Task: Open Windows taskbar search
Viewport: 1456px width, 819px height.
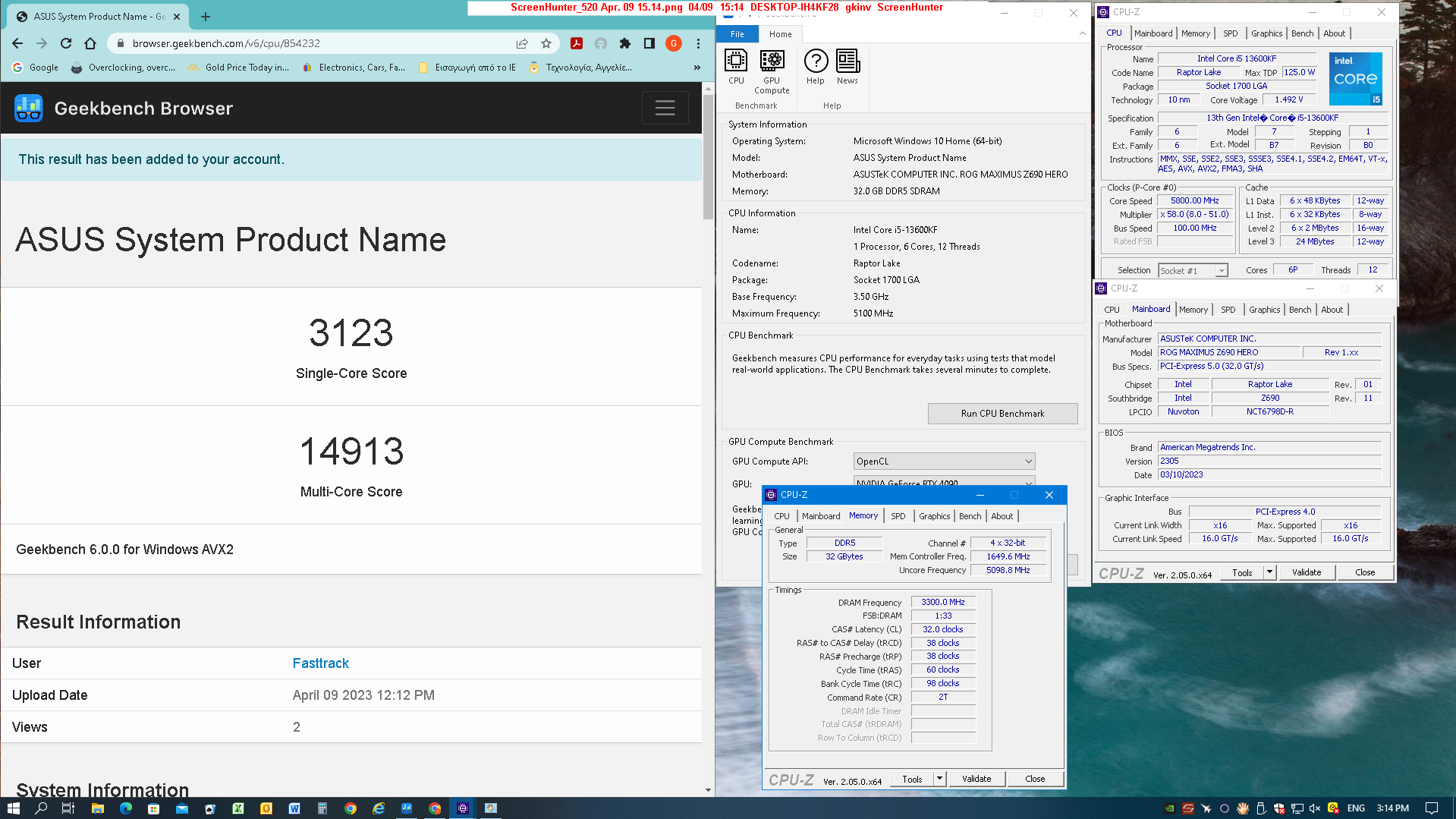Action: click(41, 808)
